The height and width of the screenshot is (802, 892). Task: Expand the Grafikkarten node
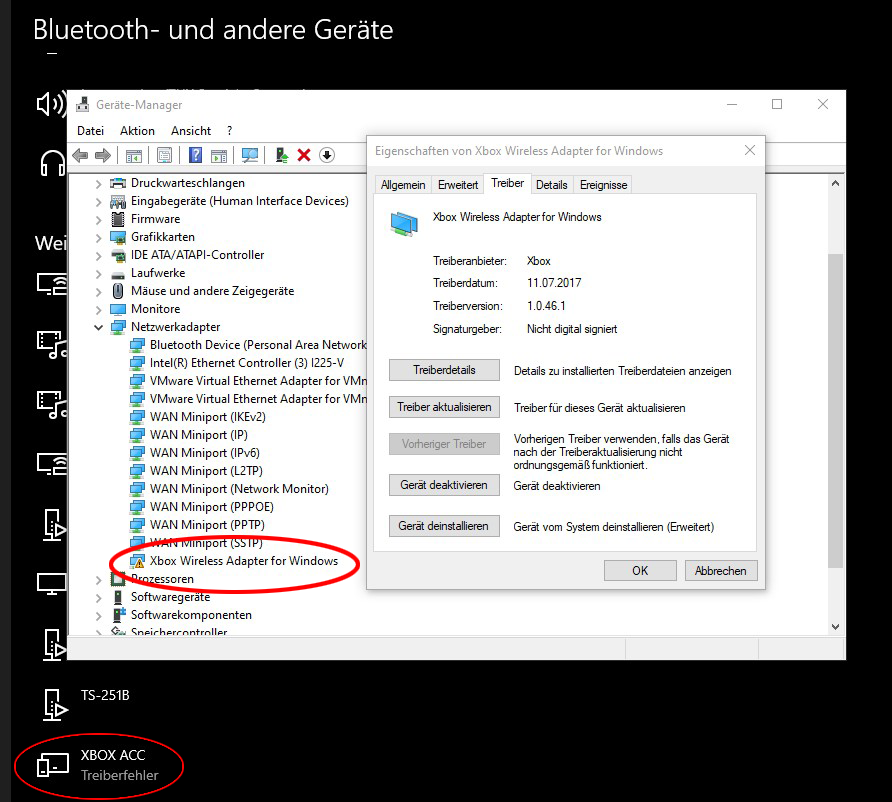coord(98,238)
